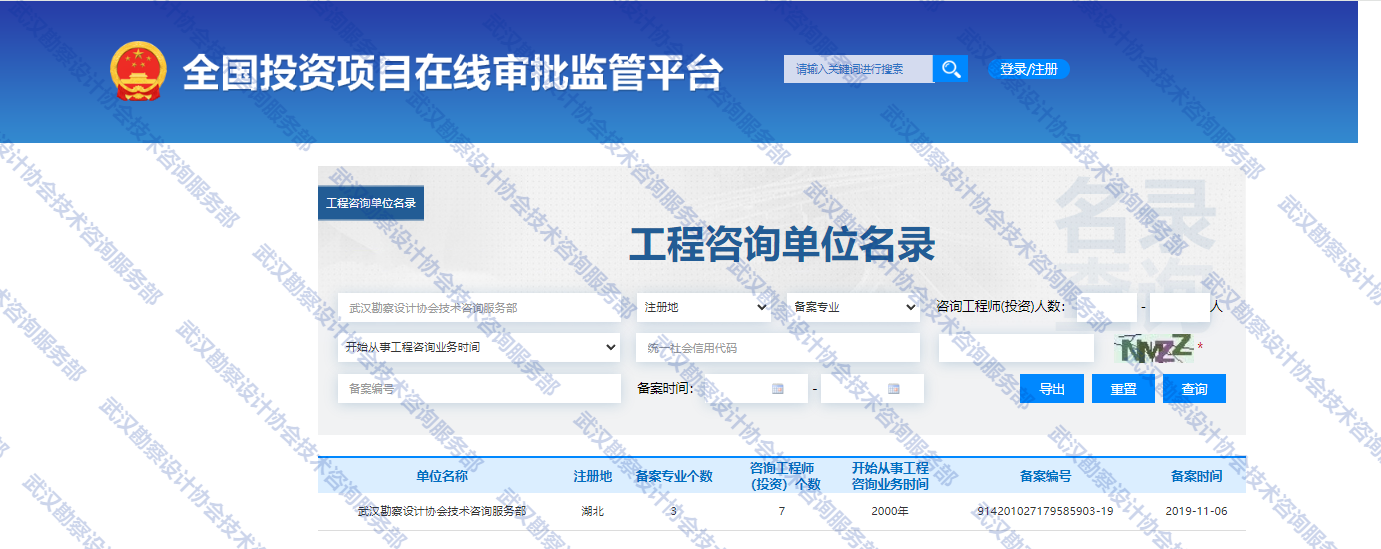Viewport: 1381px width, 549px height.
Task: Click the 单位名称 column header
Action: click(442, 476)
